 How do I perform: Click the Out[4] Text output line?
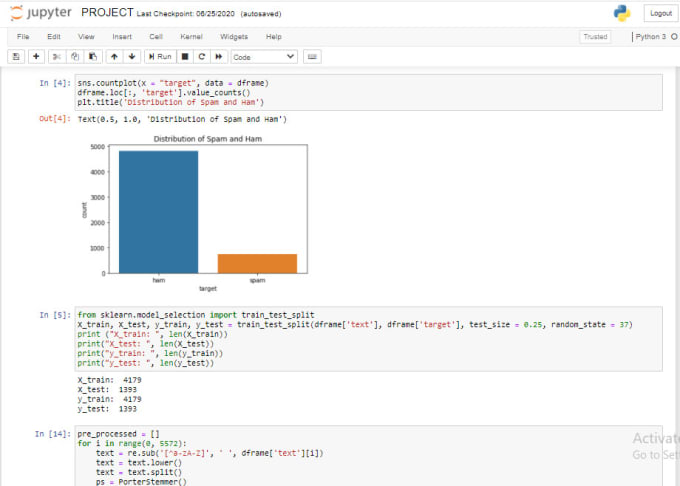click(x=182, y=119)
